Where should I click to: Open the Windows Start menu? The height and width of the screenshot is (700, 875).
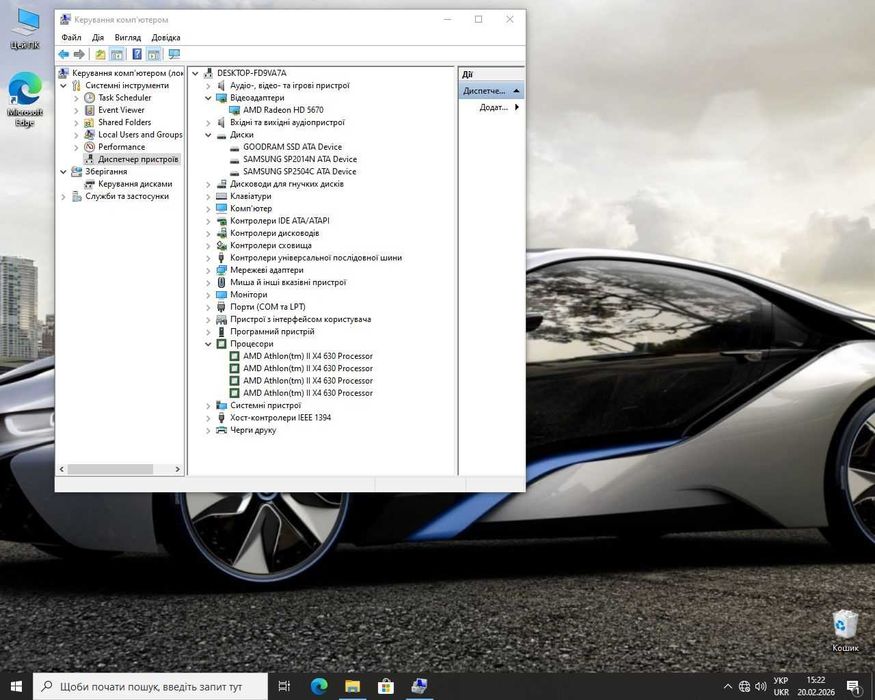[16, 686]
